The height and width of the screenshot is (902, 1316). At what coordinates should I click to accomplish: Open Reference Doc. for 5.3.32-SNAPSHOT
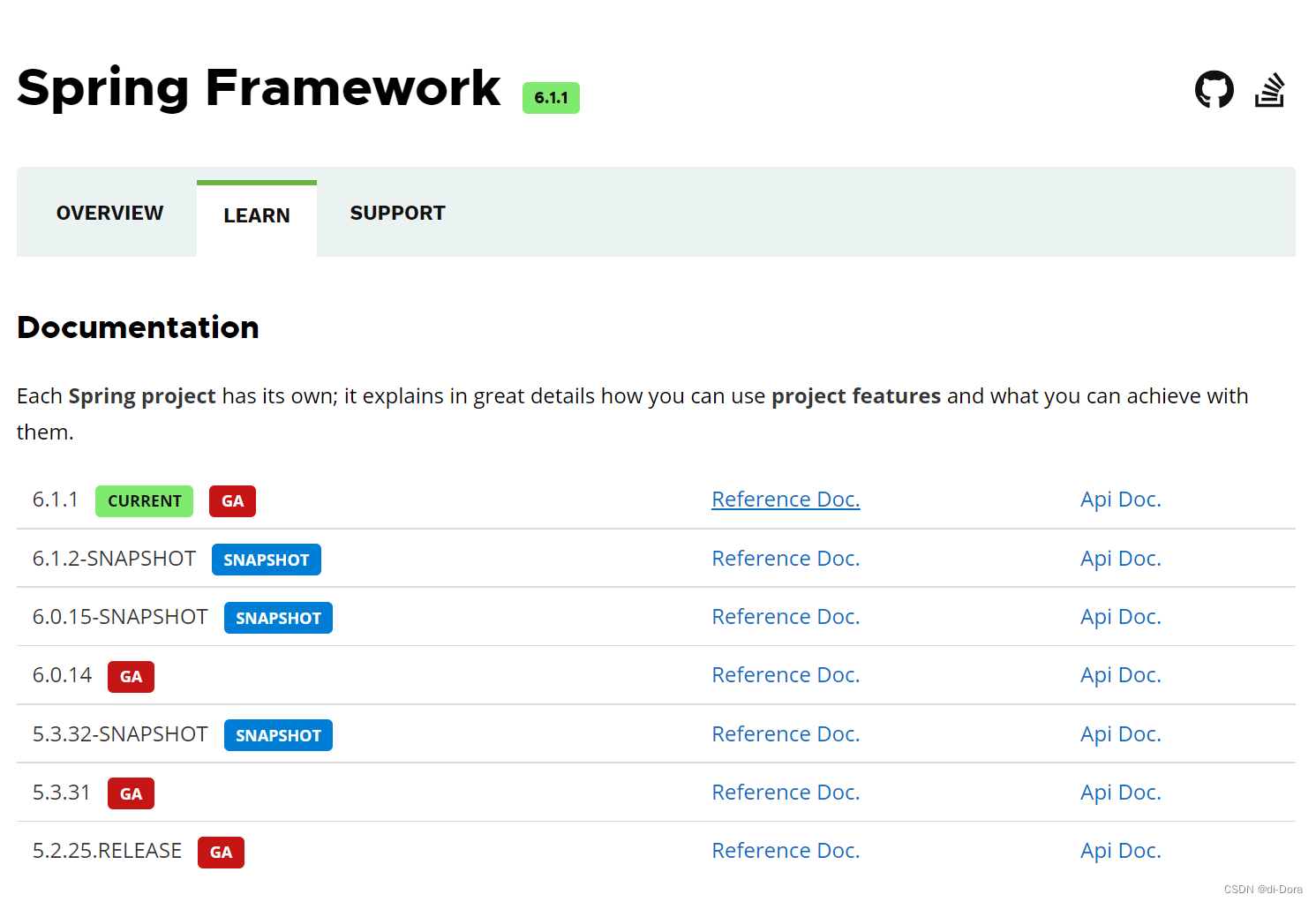786,734
